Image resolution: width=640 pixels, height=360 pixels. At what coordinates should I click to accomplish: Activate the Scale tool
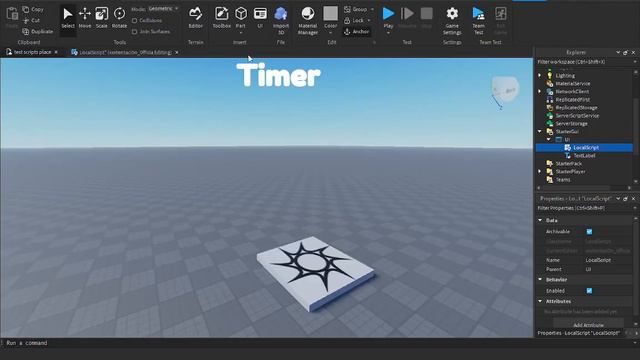[102, 18]
